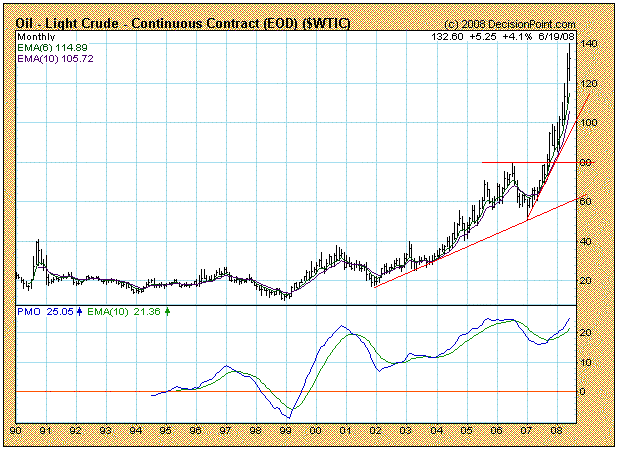Click the 40 price axis label
Viewport: 618px width, 450px height.
pyautogui.click(x=586, y=241)
